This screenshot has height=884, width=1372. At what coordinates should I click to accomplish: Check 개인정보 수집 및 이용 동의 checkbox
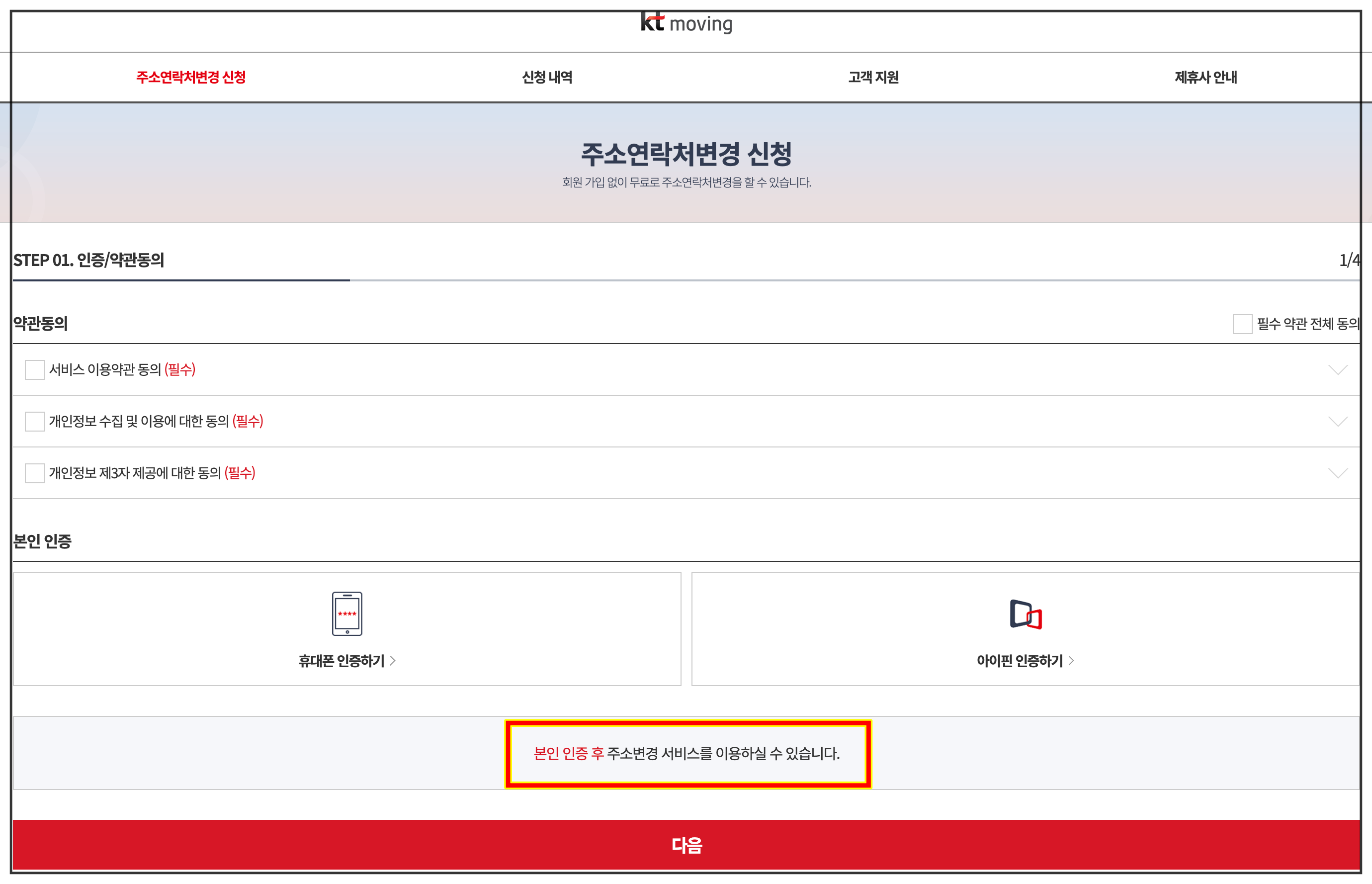coord(34,421)
